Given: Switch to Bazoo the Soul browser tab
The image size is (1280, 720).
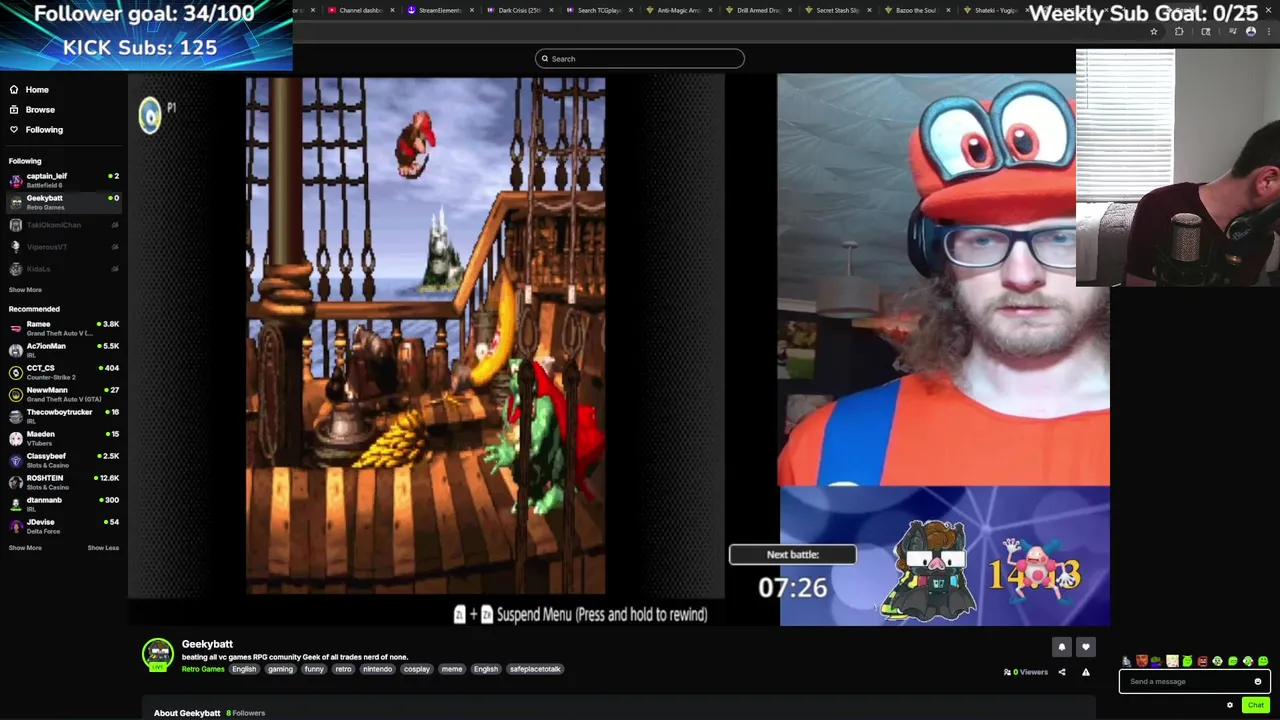Looking at the screenshot, I should (916, 10).
